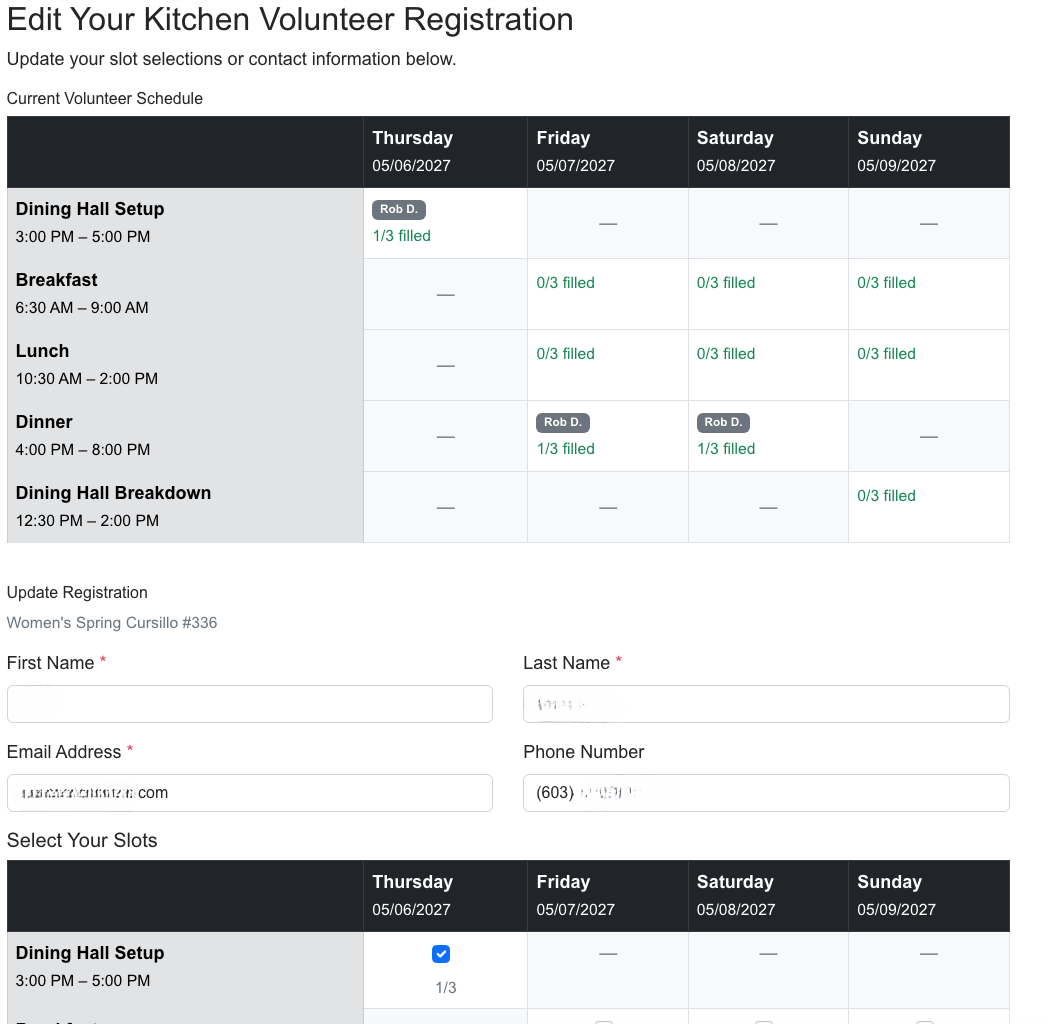
Task: Click Rob D. badge in Friday Dinner
Action: coord(563,422)
